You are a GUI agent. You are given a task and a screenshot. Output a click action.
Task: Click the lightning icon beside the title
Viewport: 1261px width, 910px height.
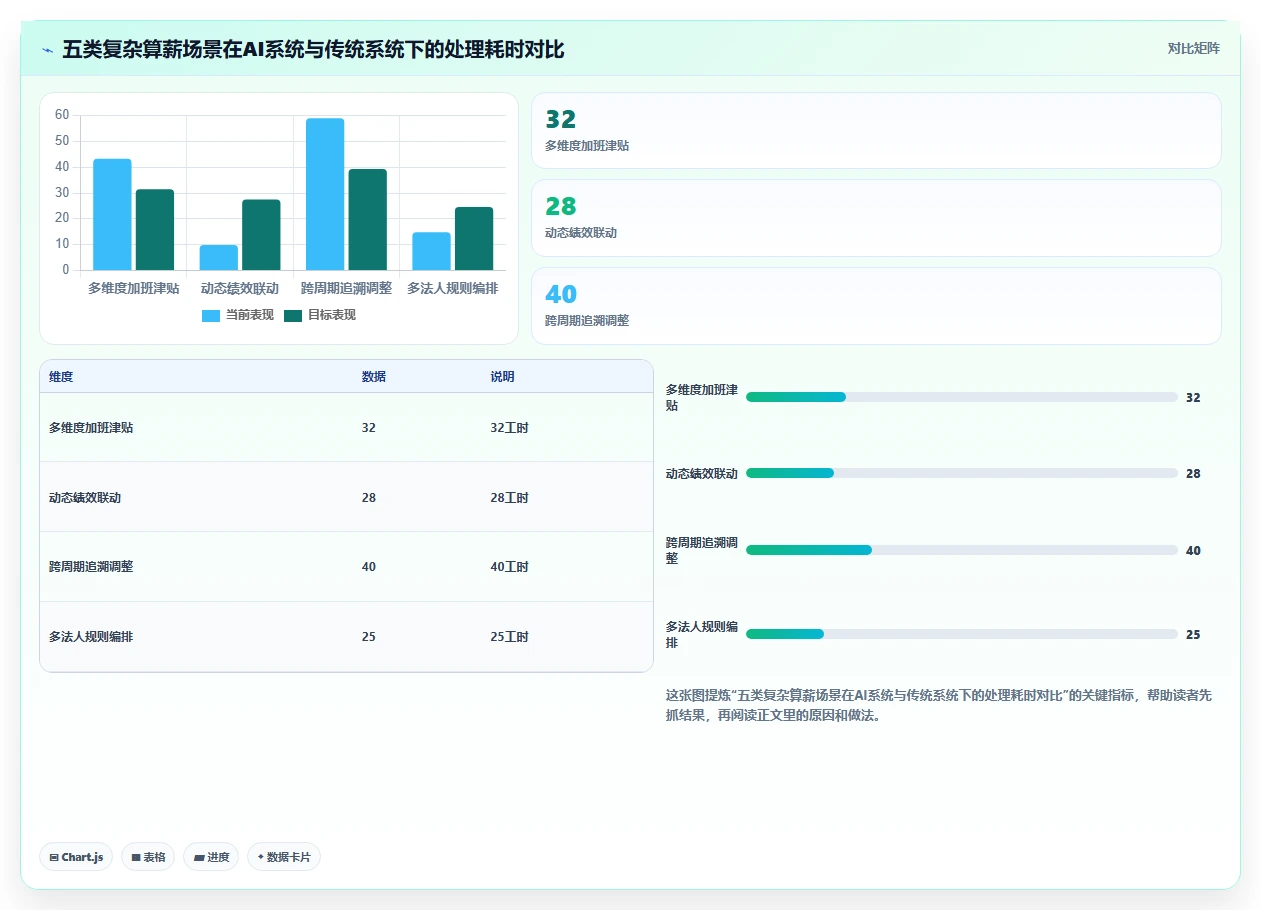click(x=48, y=50)
